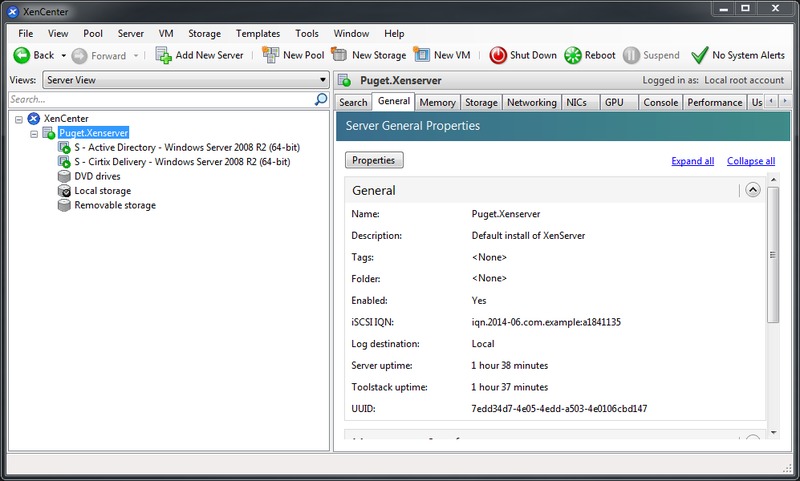The image size is (800, 481).
Task: Click the New Storage toolbar icon
Action: (x=339, y=56)
